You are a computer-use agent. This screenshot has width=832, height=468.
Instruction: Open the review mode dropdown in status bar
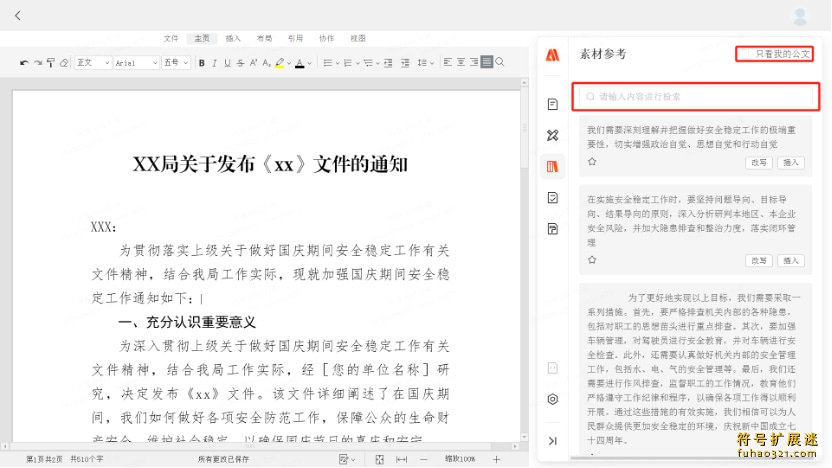[347, 460]
